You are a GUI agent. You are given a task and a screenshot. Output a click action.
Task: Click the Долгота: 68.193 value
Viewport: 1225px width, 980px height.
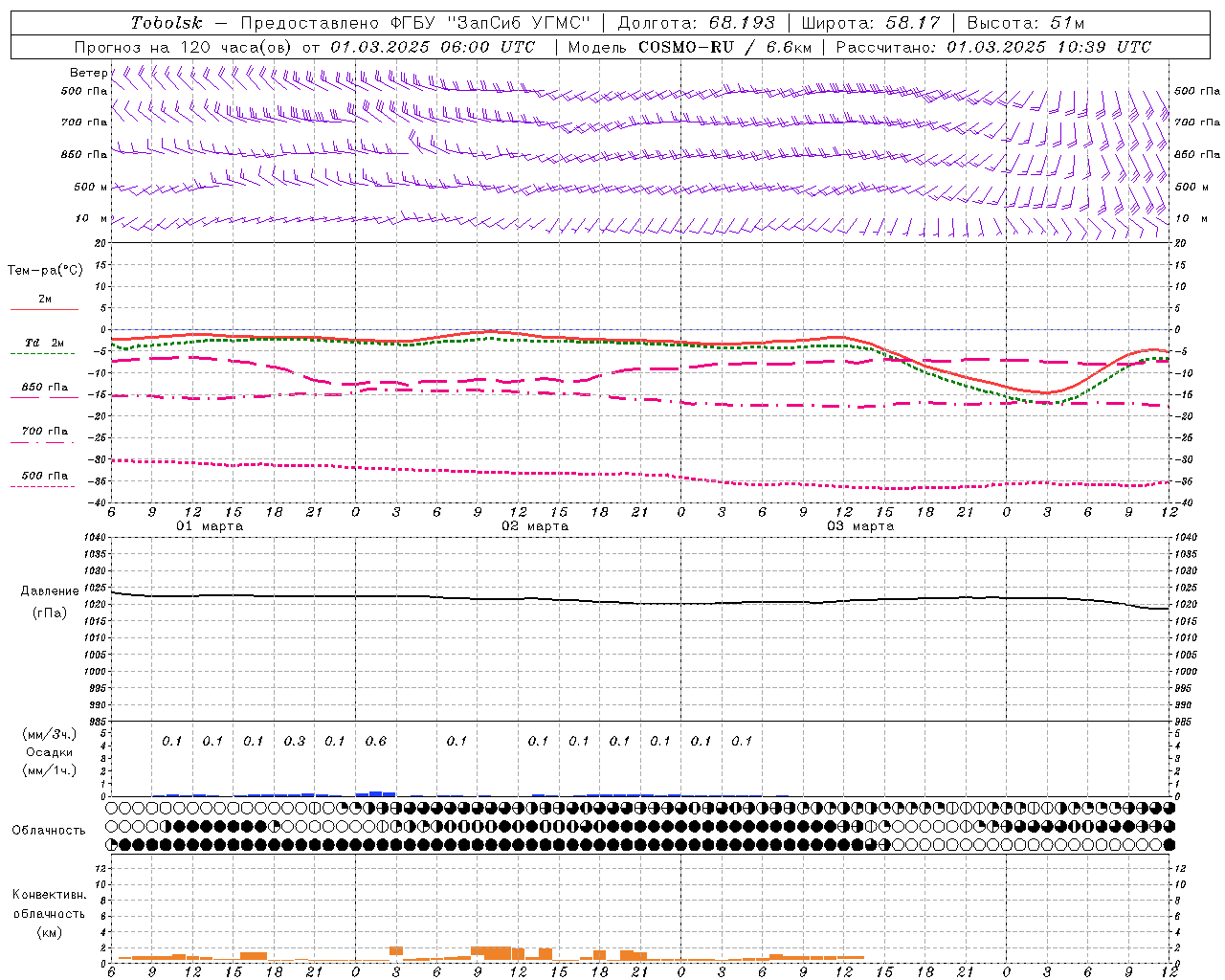point(697,23)
